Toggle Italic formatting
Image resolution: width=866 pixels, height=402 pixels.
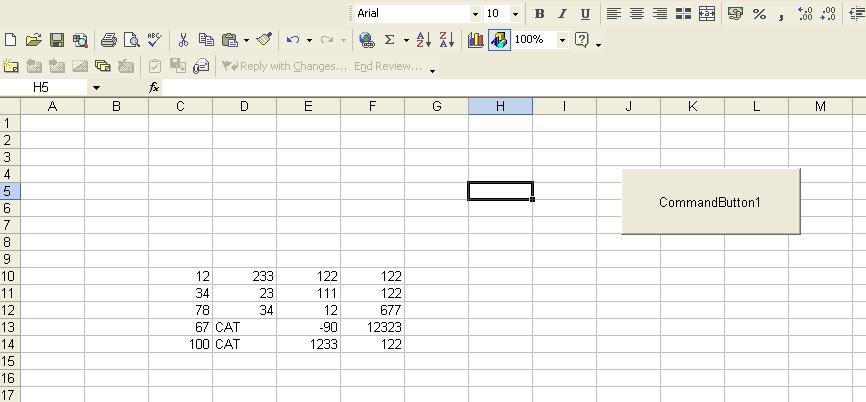(x=562, y=14)
